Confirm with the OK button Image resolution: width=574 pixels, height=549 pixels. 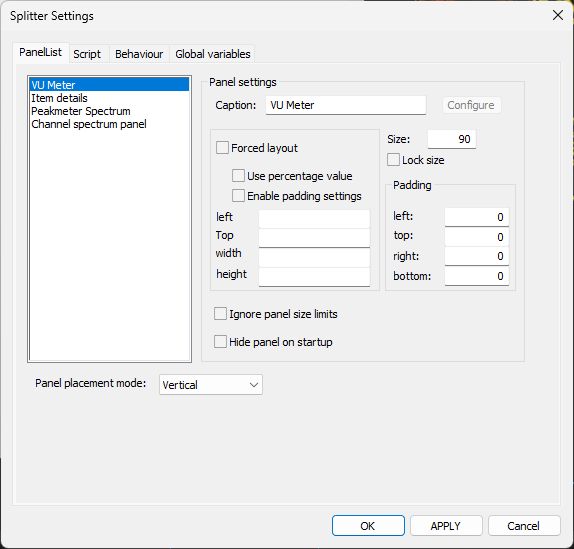point(368,526)
